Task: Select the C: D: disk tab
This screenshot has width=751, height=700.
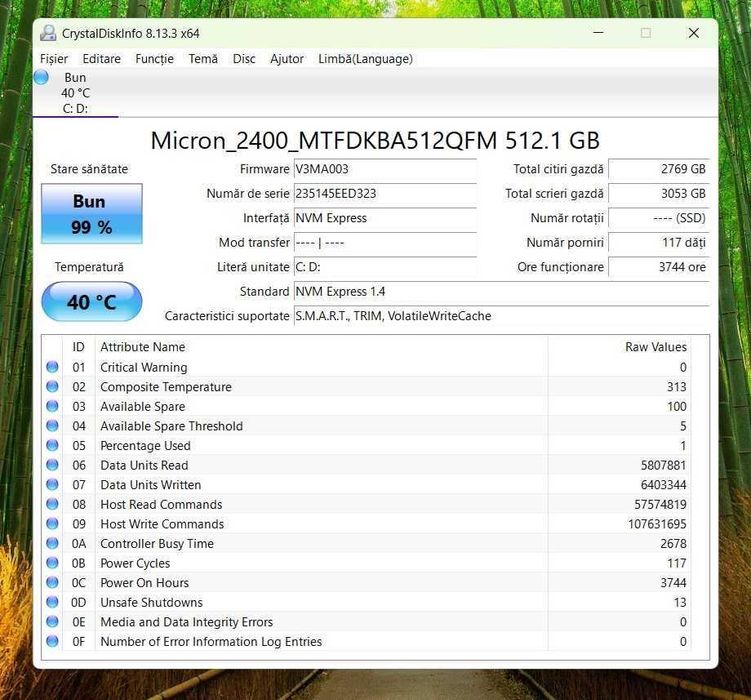Action: [75, 93]
